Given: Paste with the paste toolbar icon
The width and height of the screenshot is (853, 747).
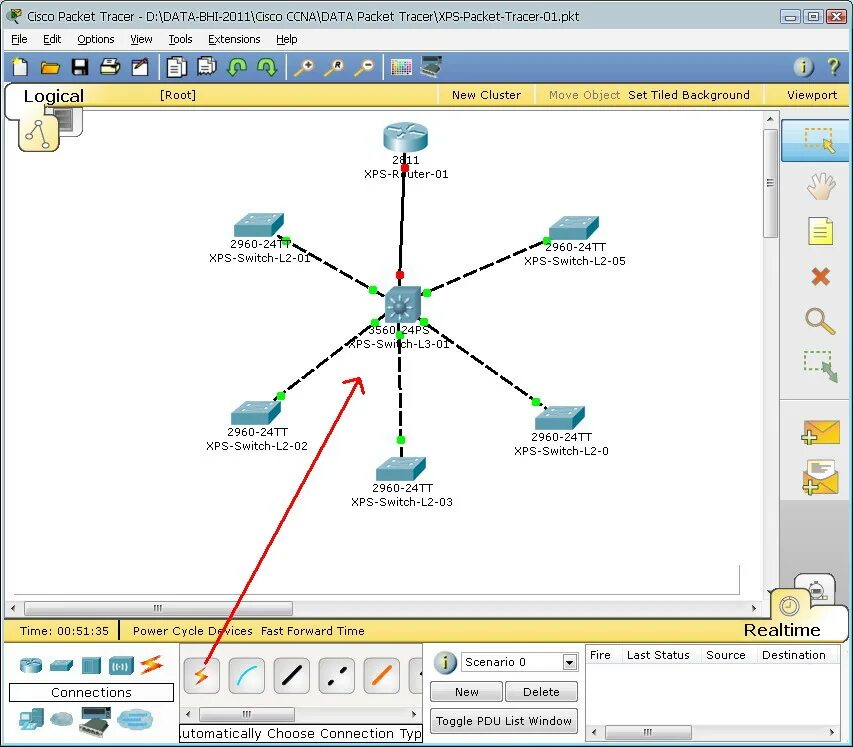Looking at the screenshot, I should [207, 66].
